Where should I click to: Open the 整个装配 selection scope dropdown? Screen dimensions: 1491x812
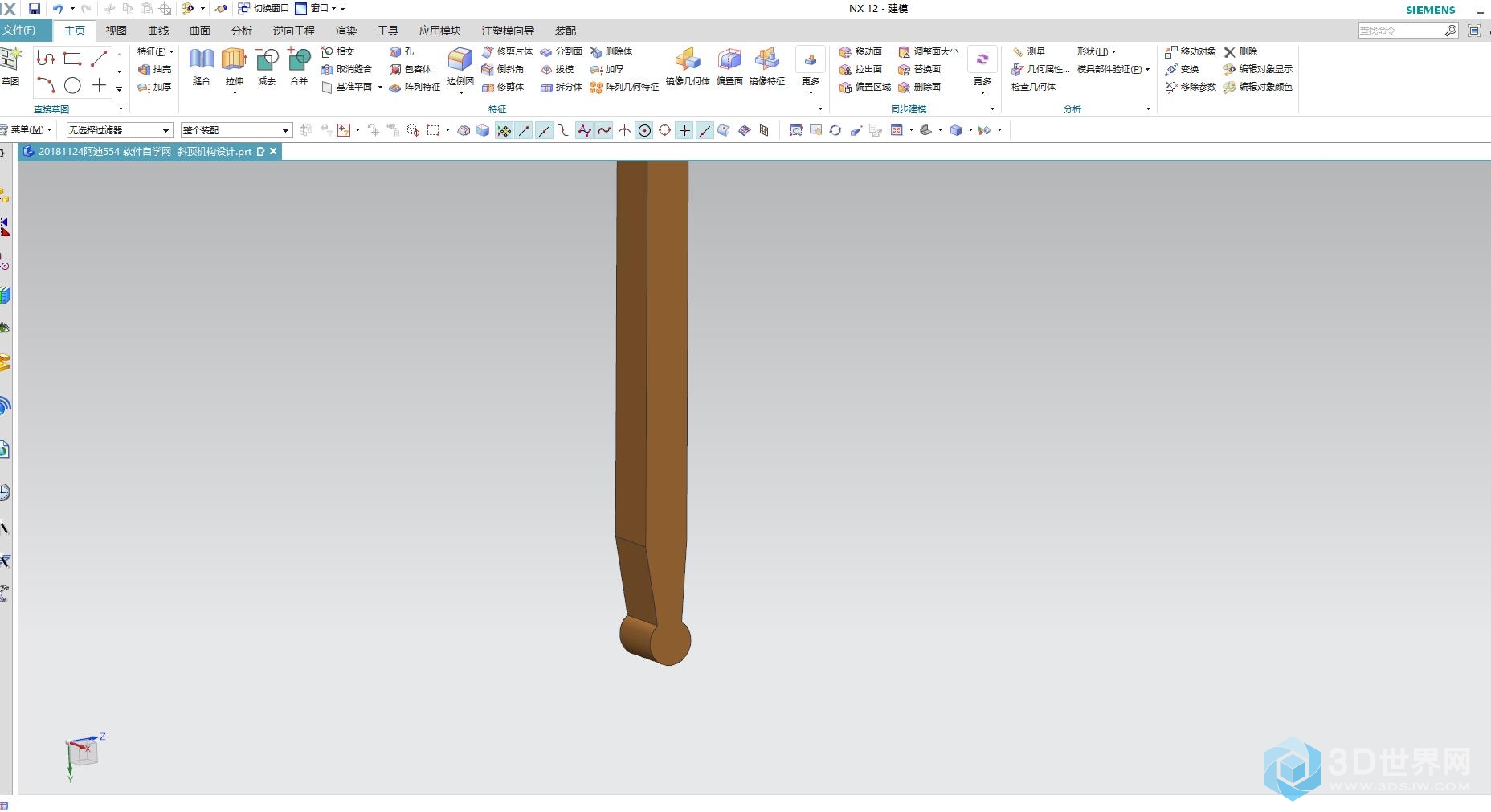click(236, 130)
